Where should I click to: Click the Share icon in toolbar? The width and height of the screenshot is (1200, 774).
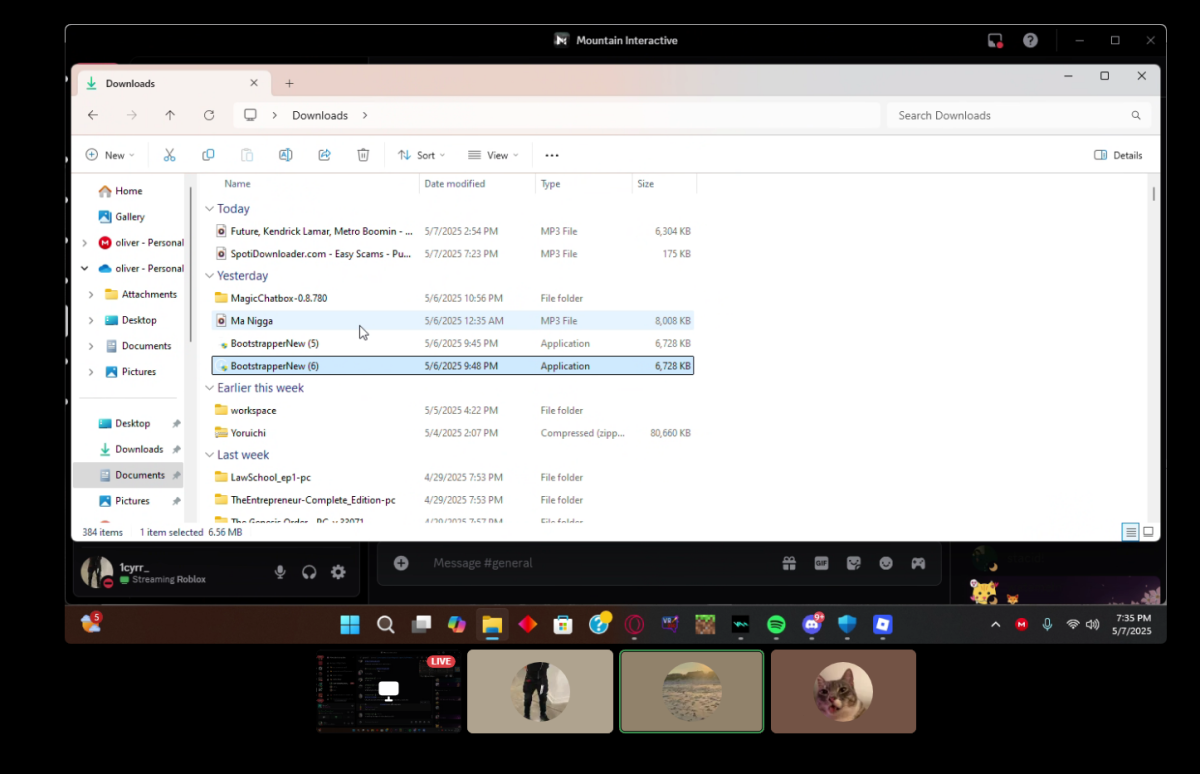[324, 155]
